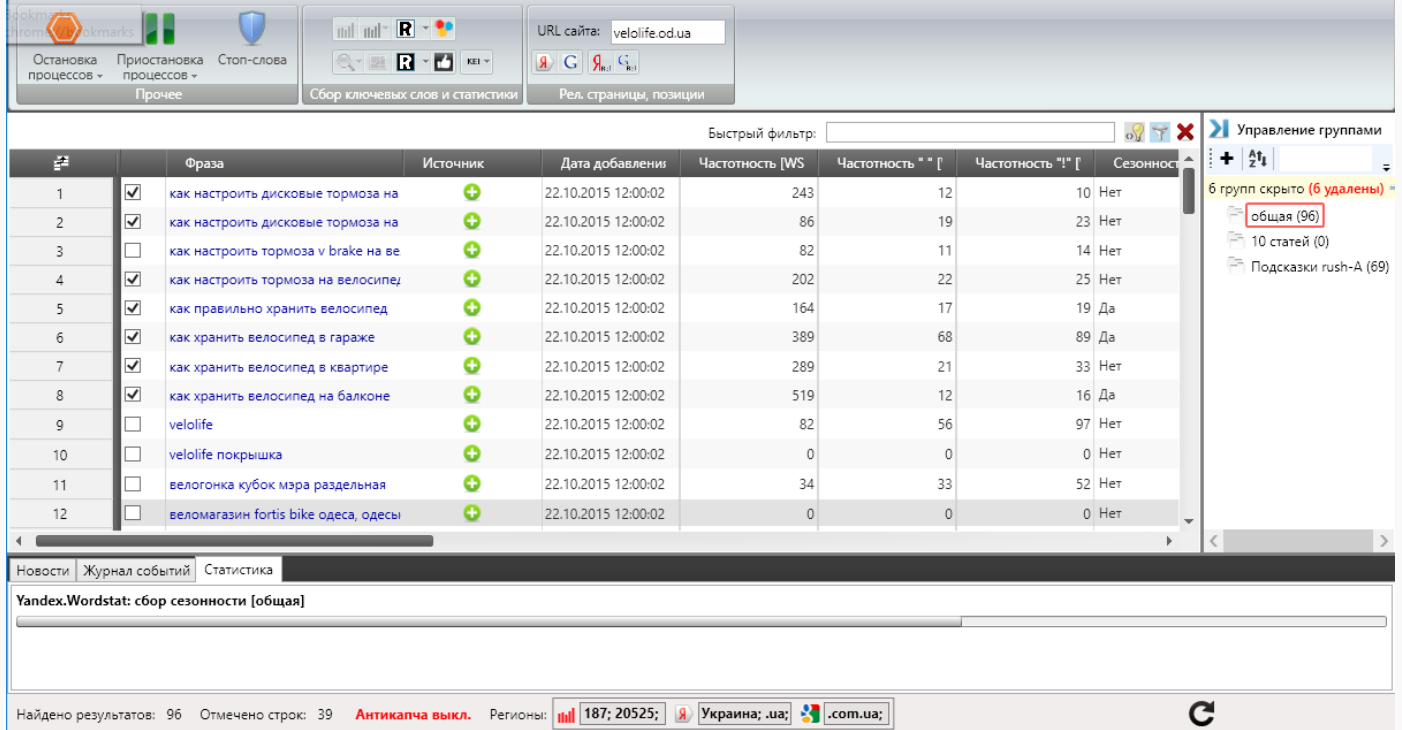Viewport: 1402px width, 730px height.
Task: Click the thumbs-up icon
Action: pyautogui.click(x=443, y=63)
